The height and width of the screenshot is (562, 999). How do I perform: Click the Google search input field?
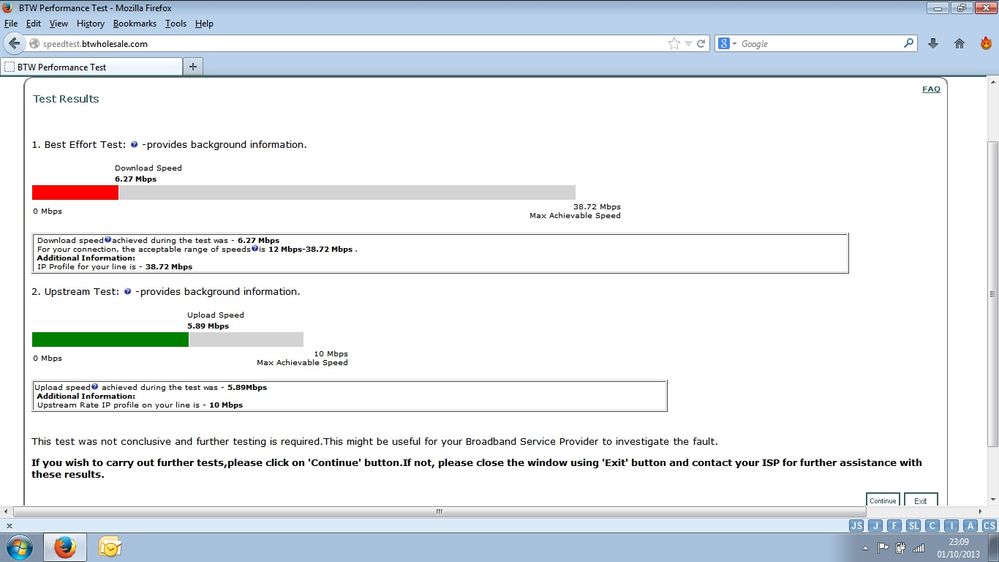[821, 44]
